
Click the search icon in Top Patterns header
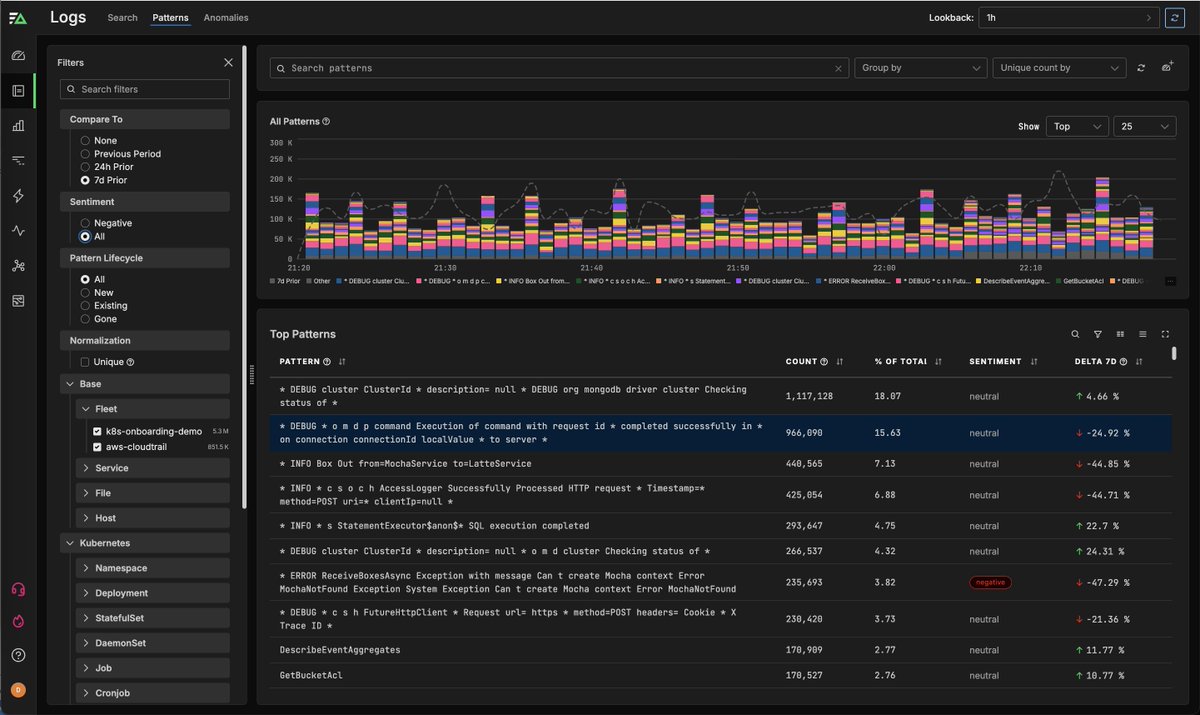[x=1075, y=334]
